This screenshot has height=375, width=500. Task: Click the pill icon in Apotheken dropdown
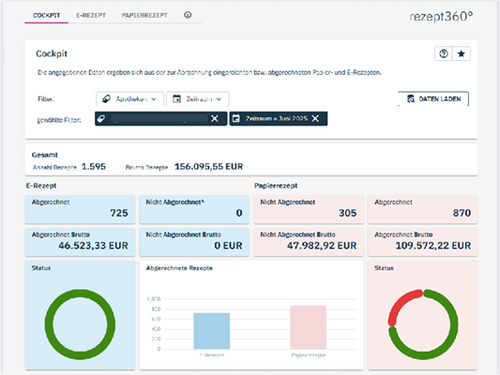click(x=106, y=99)
